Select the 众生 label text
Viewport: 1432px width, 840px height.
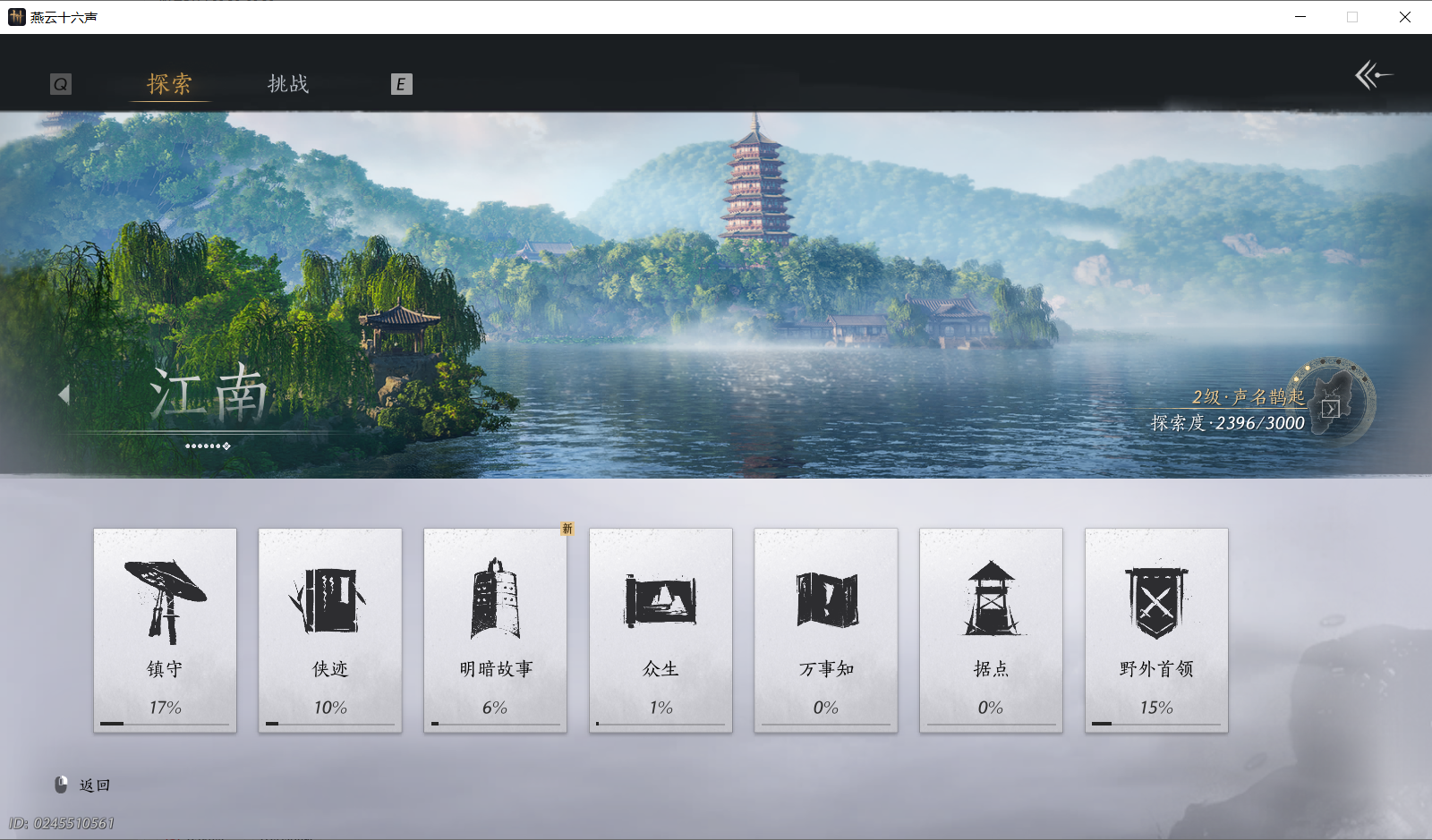[x=661, y=668]
